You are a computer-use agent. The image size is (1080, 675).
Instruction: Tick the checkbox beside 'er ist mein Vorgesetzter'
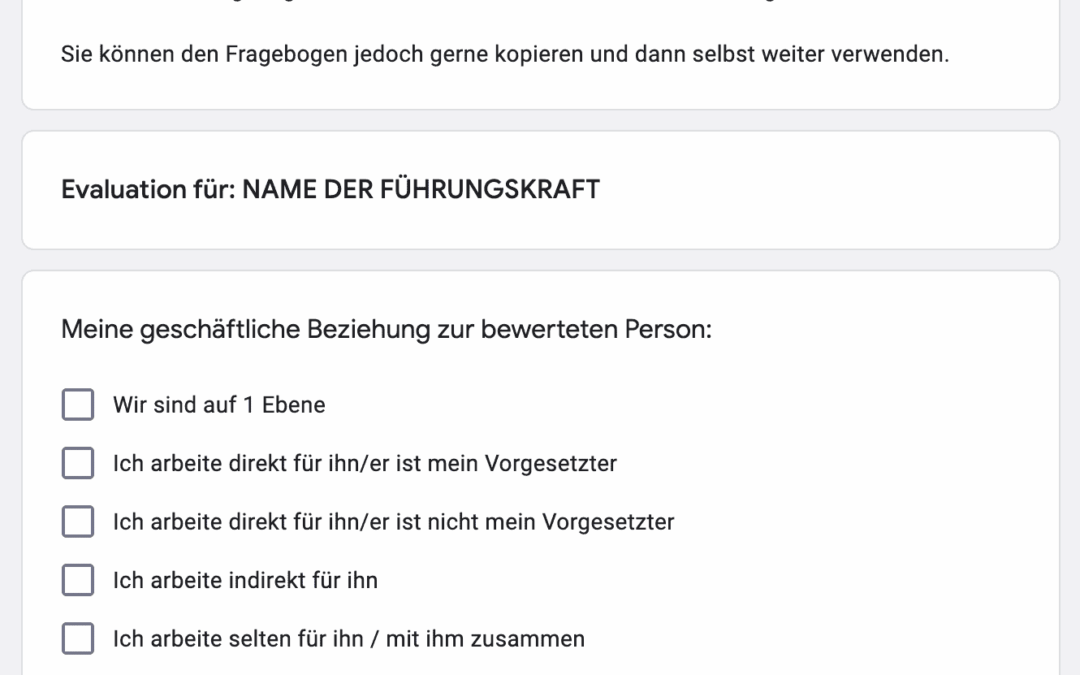click(x=78, y=463)
